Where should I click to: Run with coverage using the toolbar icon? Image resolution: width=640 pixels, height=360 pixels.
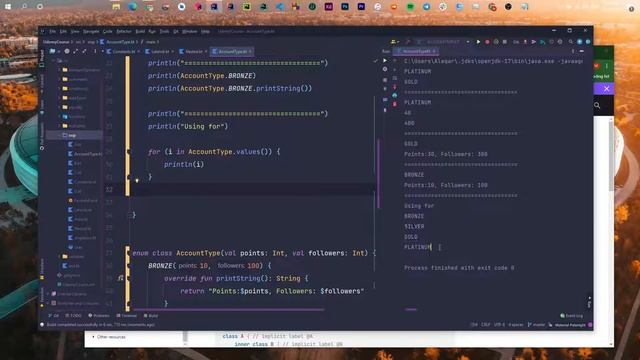coord(496,42)
